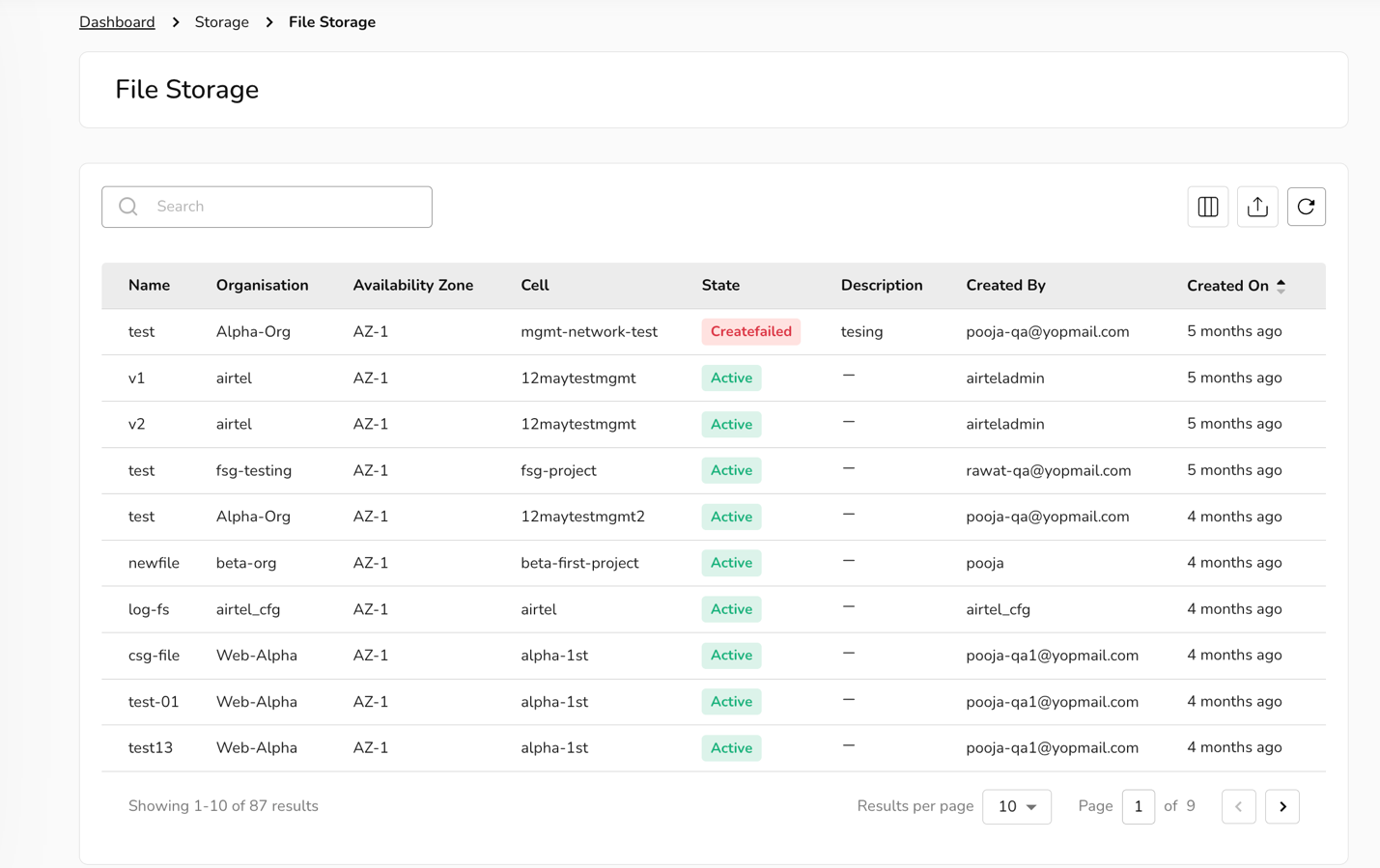
Task: Click the Dashboard breadcrumb link
Action: click(117, 22)
